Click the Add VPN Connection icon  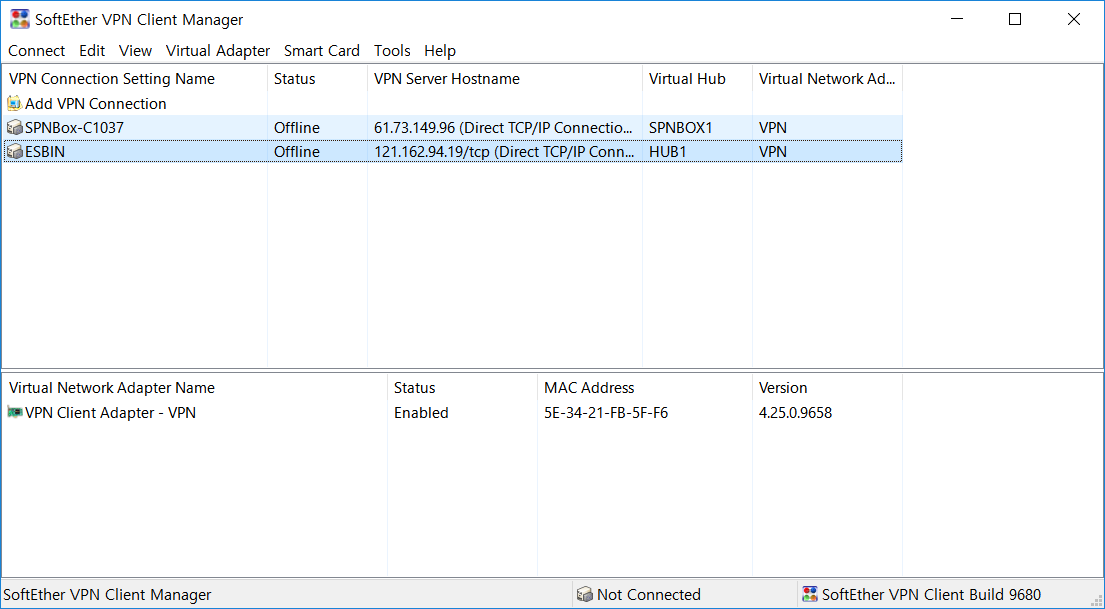point(14,104)
